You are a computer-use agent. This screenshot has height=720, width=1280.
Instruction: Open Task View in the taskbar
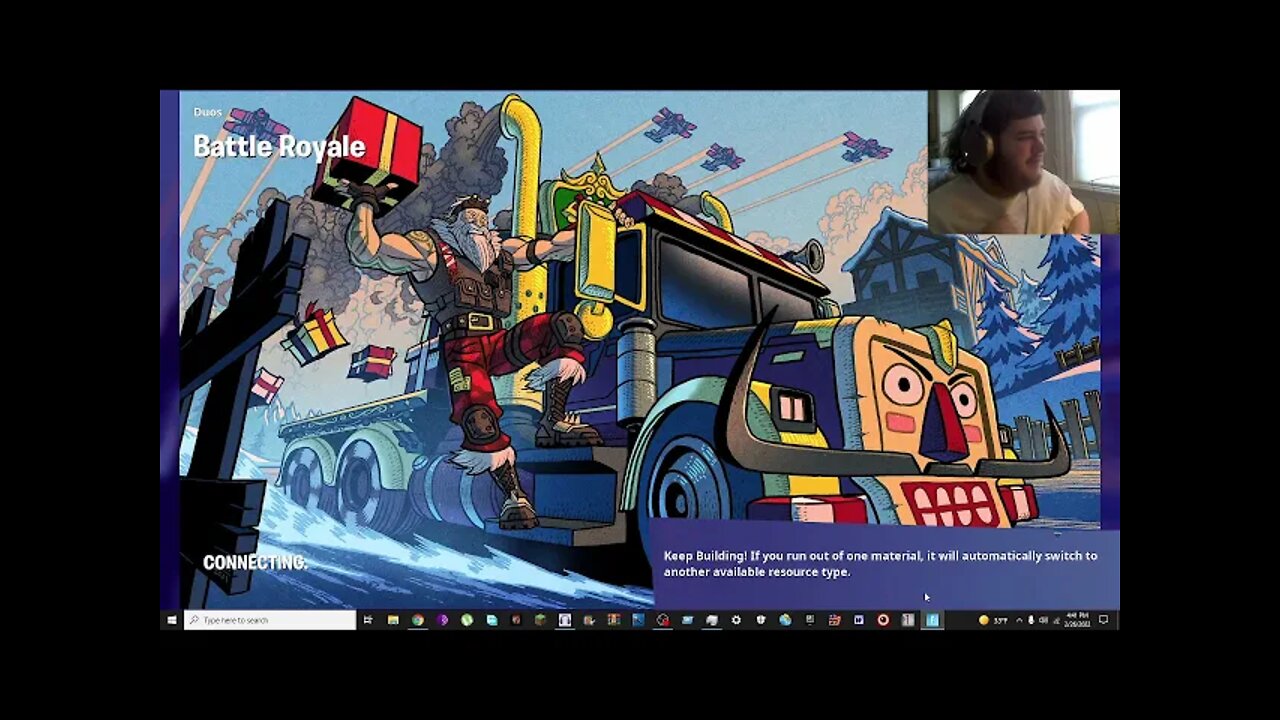[368, 620]
